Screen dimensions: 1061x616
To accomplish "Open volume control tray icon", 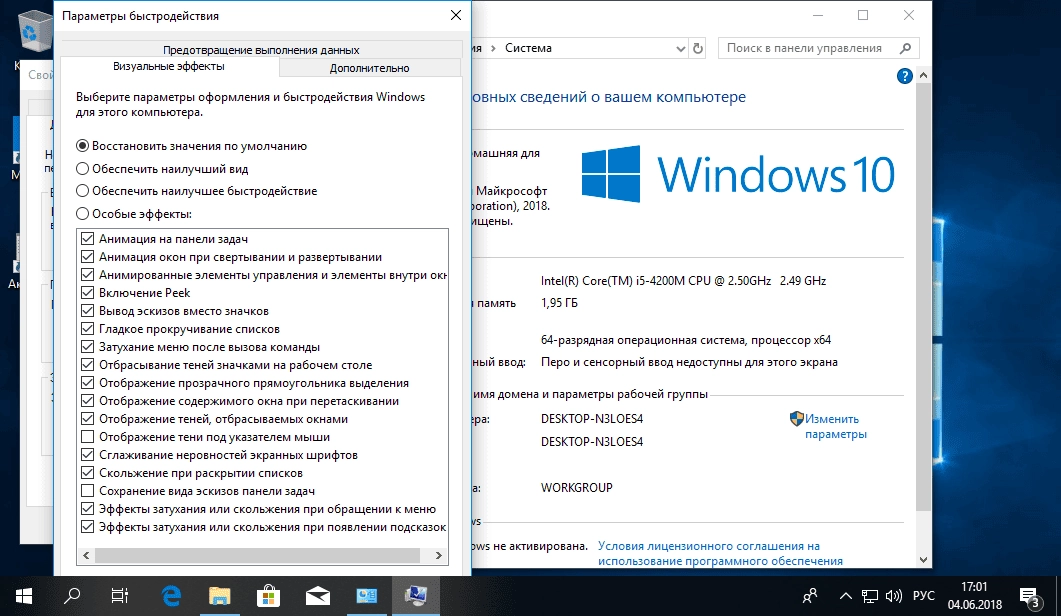I will (x=894, y=596).
